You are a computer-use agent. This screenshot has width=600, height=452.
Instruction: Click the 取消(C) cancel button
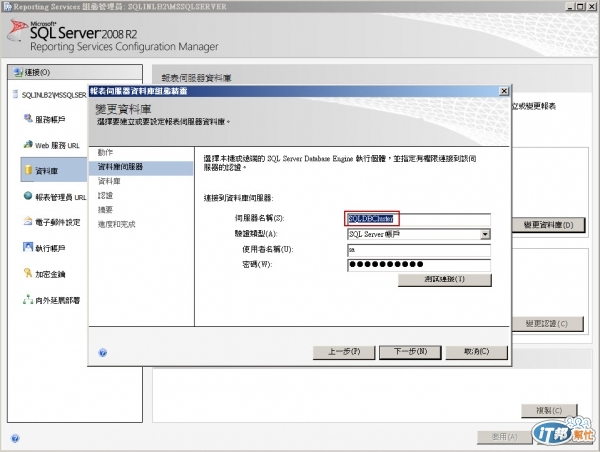pyautogui.click(x=476, y=352)
